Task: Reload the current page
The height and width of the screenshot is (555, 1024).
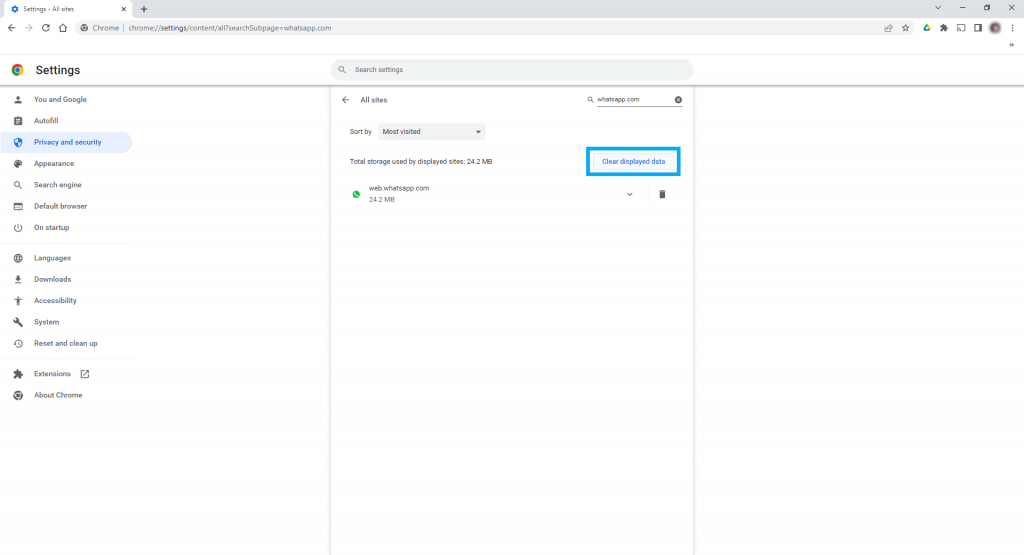Action: [x=45, y=28]
